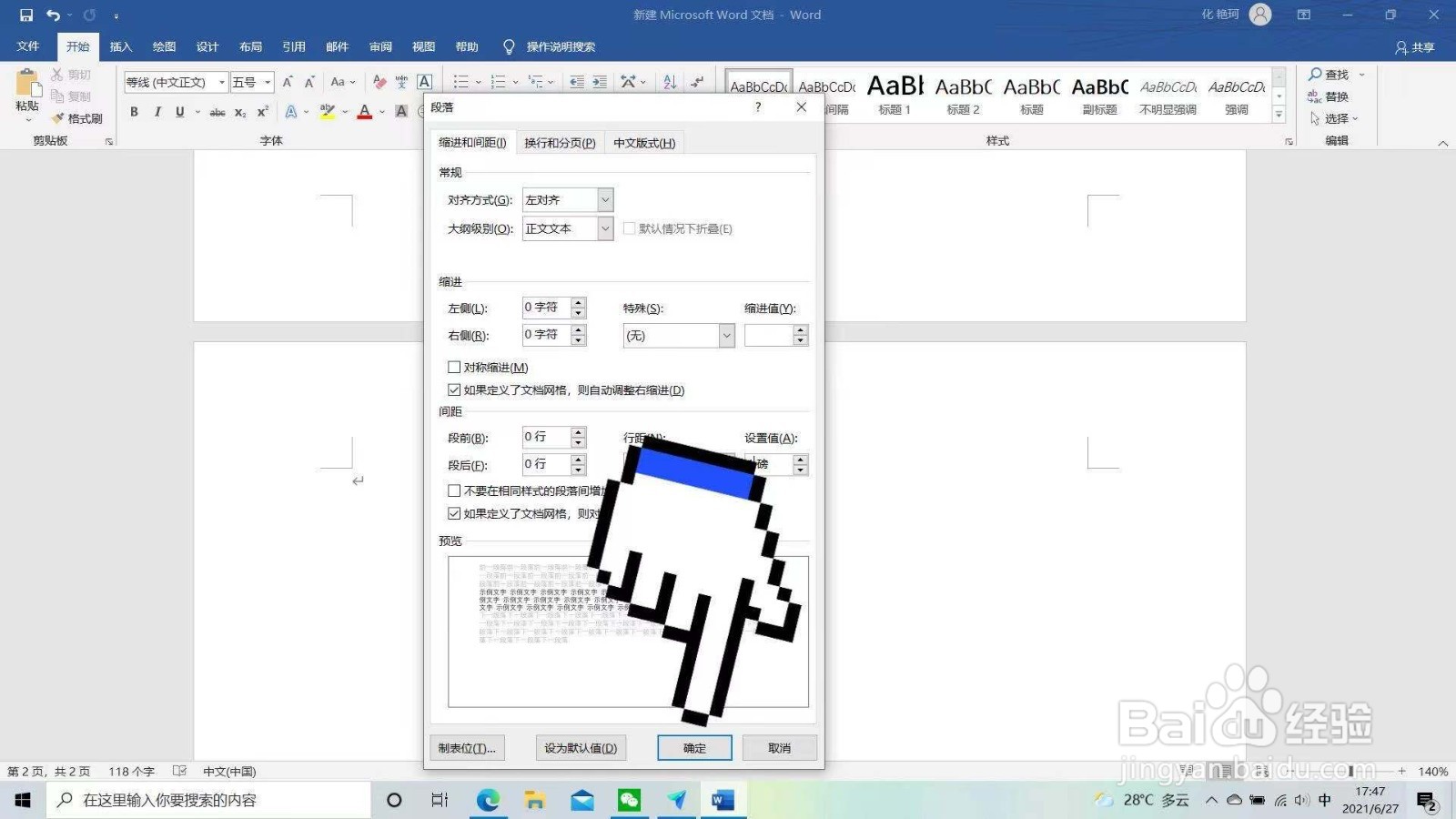Open the outline level (大纲级别) dropdown

[605, 228]
